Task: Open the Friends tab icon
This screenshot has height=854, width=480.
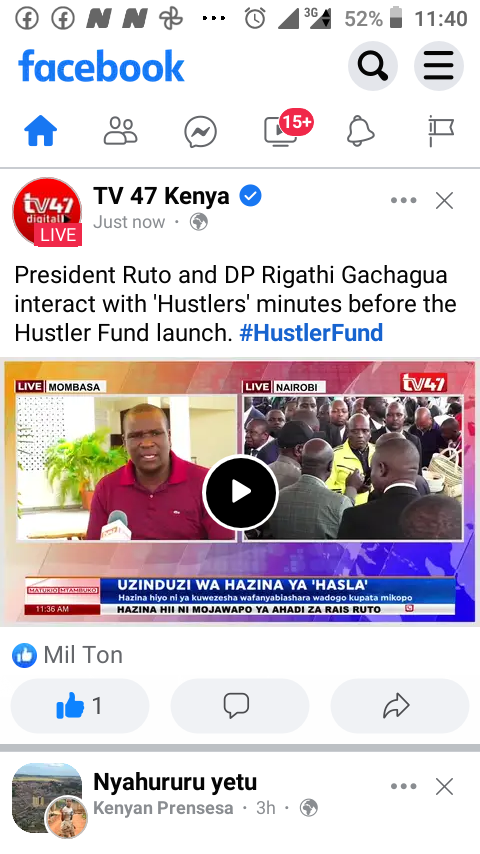Action: coord(120,131)
